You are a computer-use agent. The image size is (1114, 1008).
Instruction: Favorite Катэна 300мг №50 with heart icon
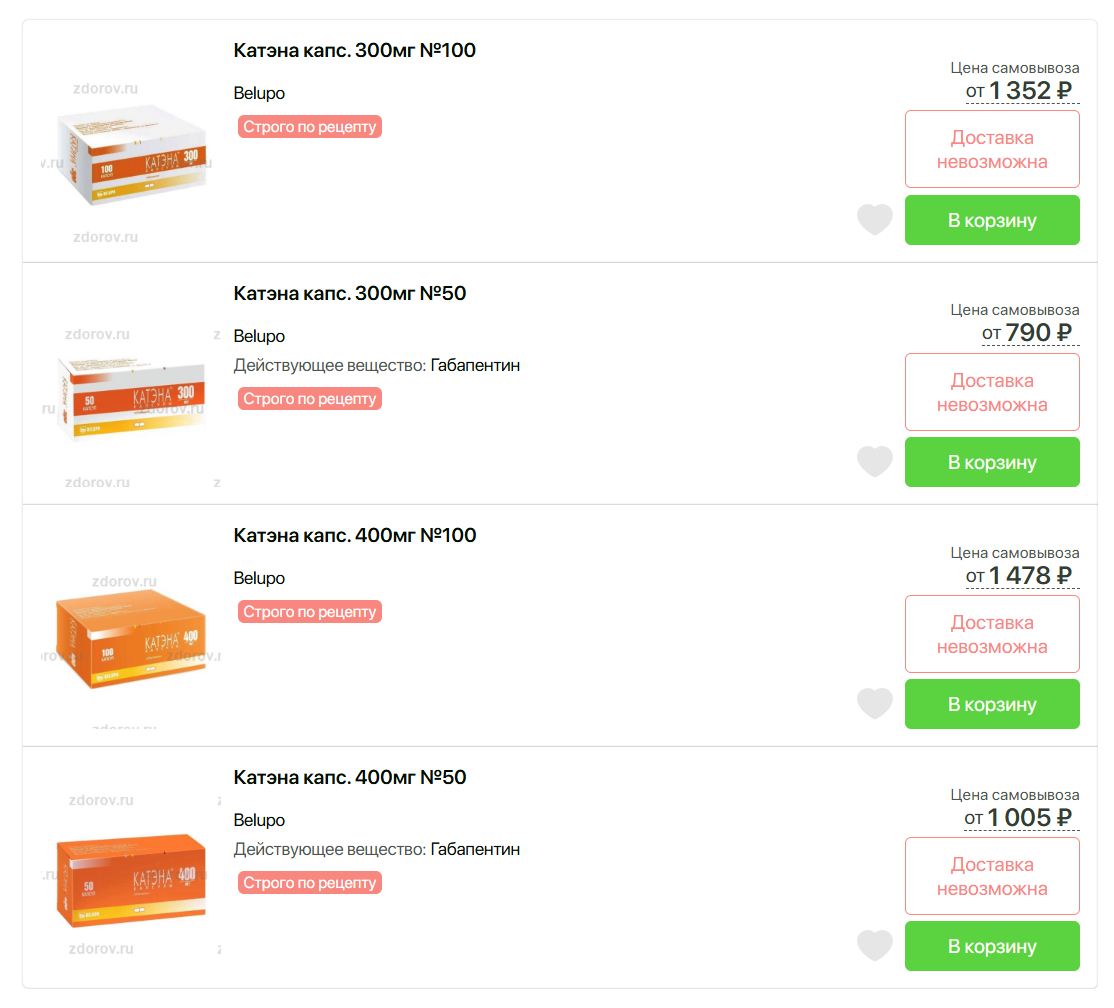point(874,461)
